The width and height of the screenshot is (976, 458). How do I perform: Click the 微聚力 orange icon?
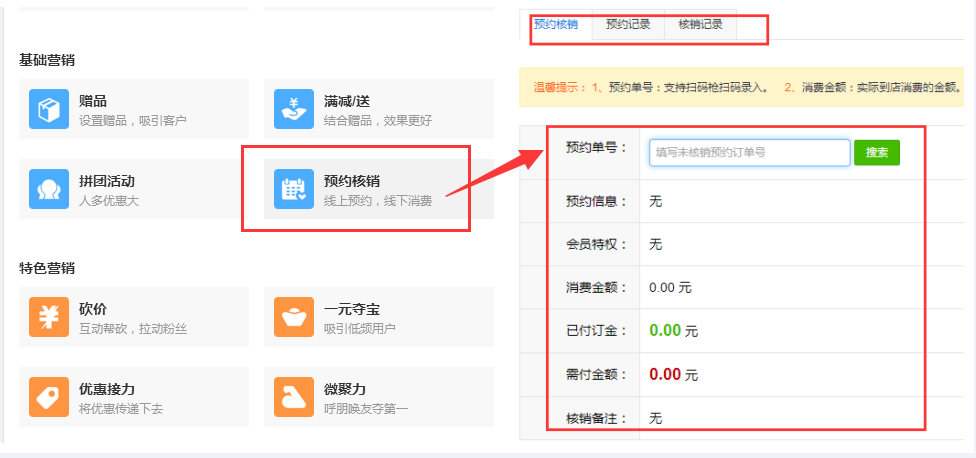tap(294, 397)
